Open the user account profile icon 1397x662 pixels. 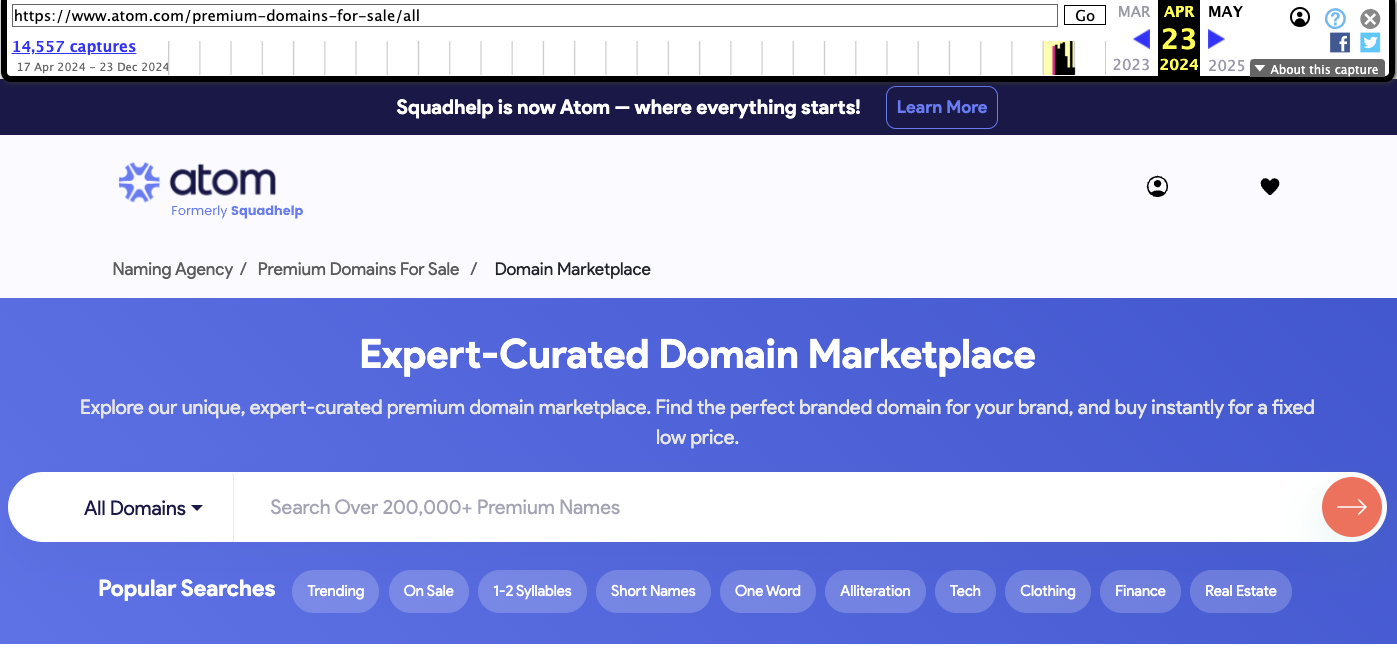tap(1157, 187)
